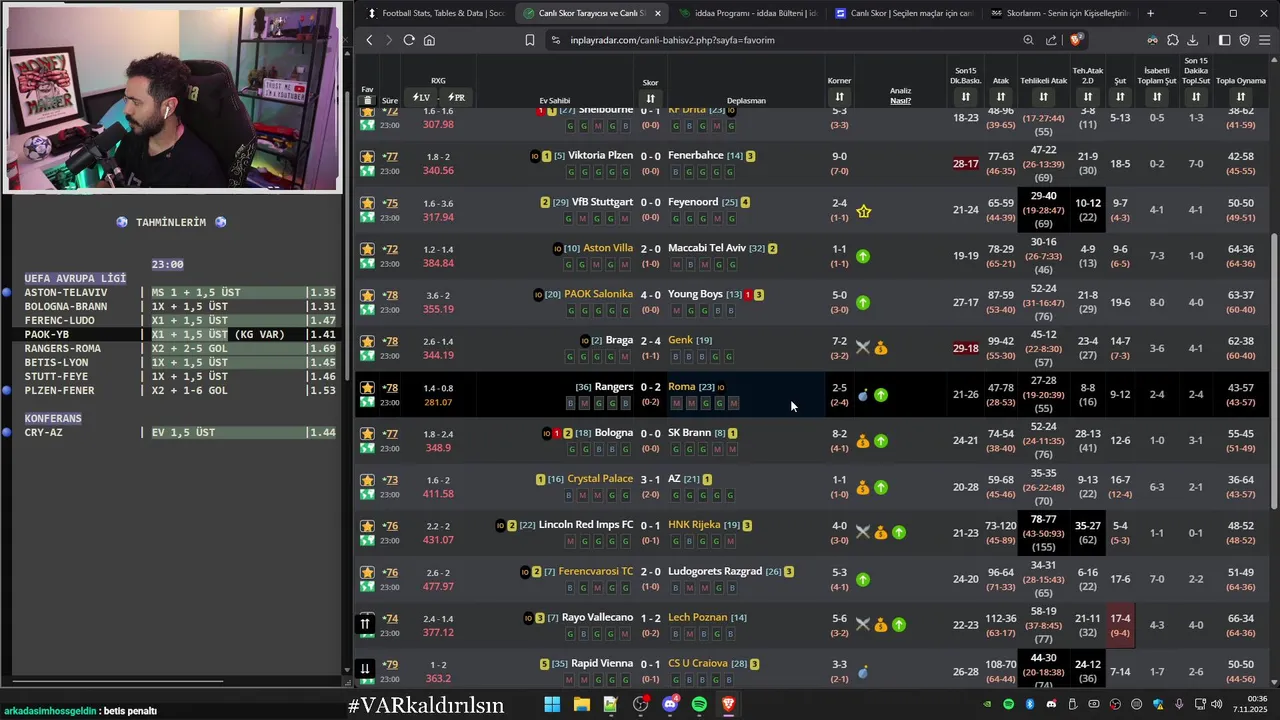The height and width of the screenshot is (720, 1280).
Task: Switch to Football Stats, Tables & Data tab
Action: [436, 13]
